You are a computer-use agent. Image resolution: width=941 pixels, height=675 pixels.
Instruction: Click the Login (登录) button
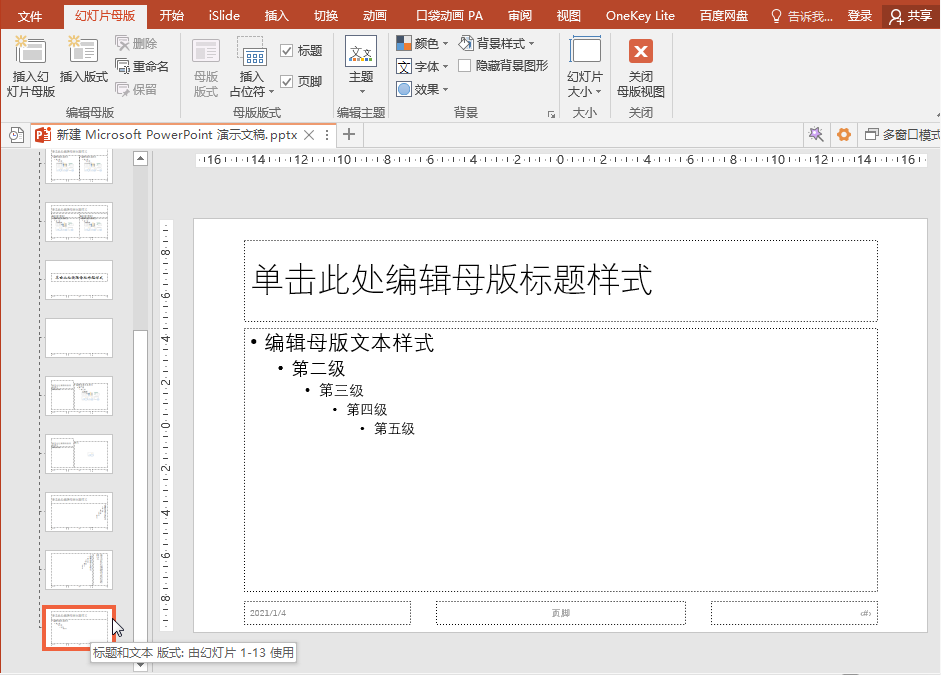(x=859, y=16)
